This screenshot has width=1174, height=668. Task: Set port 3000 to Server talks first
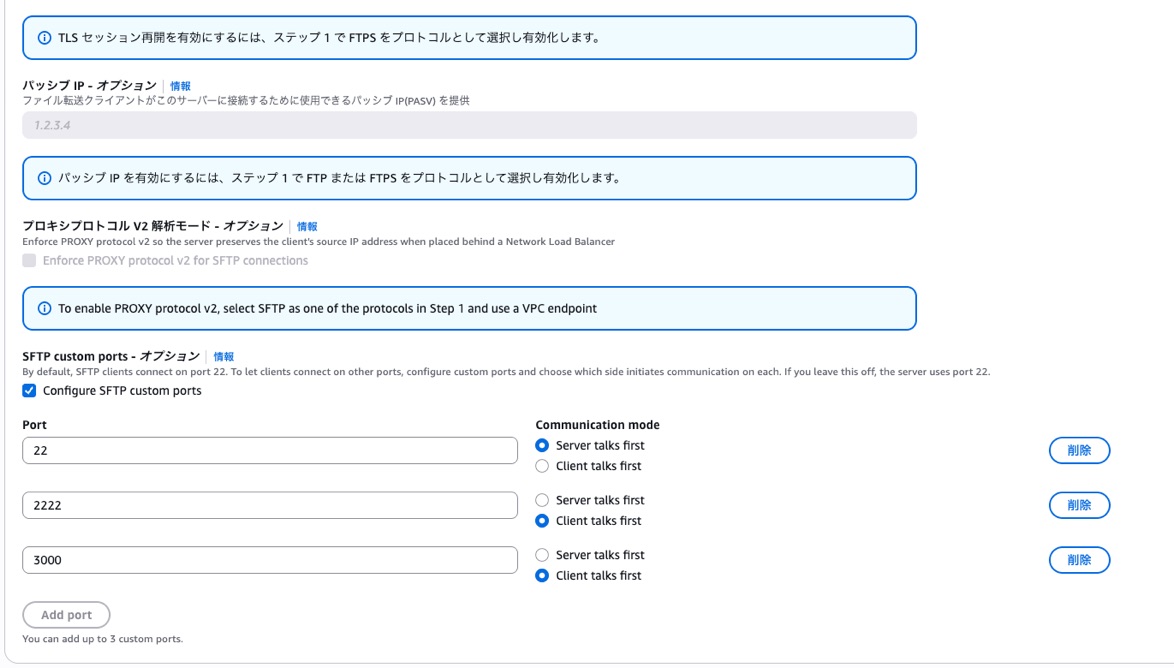click(x=542, y=555)
